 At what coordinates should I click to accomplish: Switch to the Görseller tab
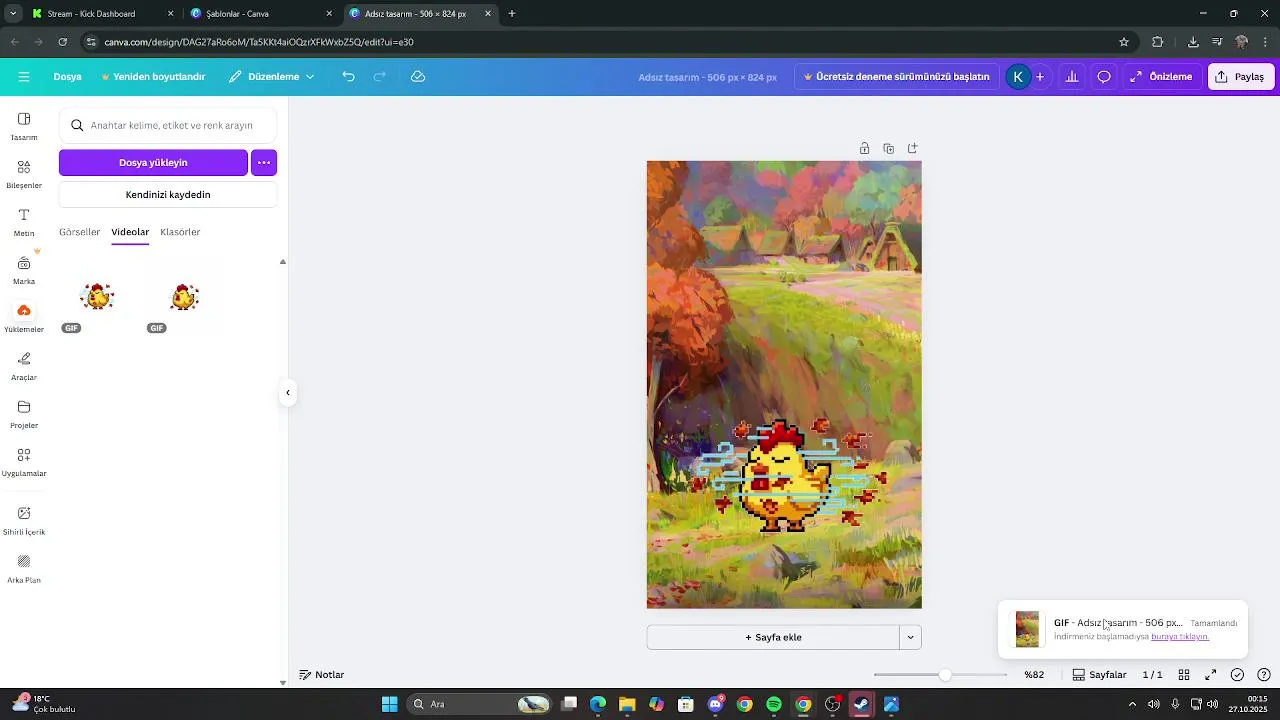79,232
